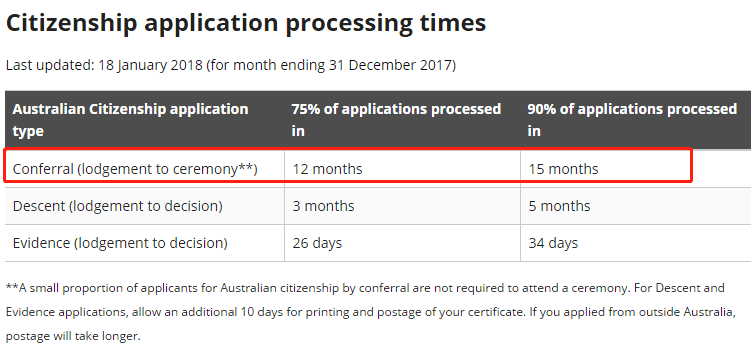The image size is (751, 361).
Task: Click the double asterisk footnote beginning
Action: (x=11, y=287)
